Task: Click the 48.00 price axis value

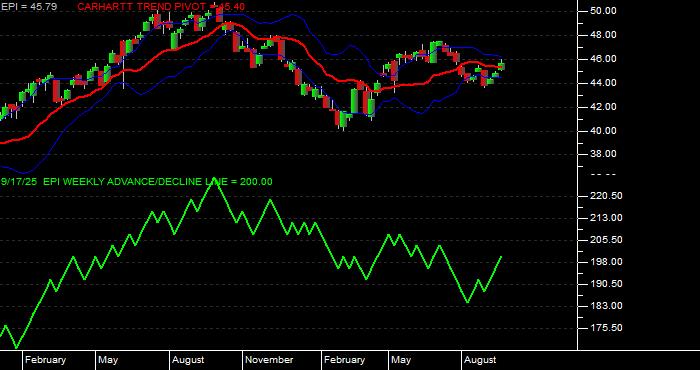Action: [x=603, y=35]
